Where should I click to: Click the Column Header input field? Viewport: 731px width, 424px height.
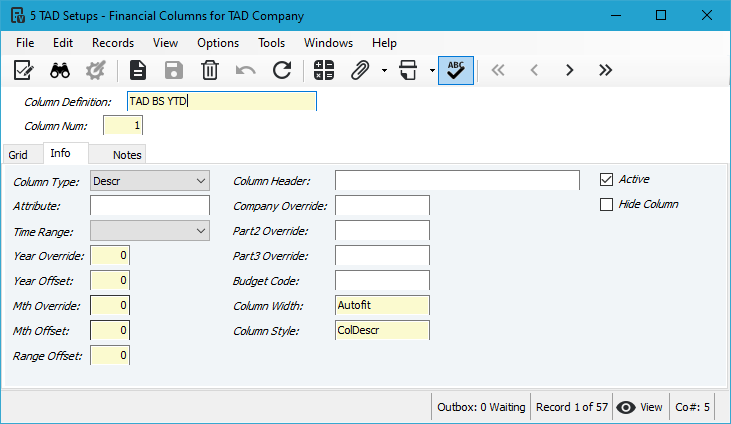457,180
